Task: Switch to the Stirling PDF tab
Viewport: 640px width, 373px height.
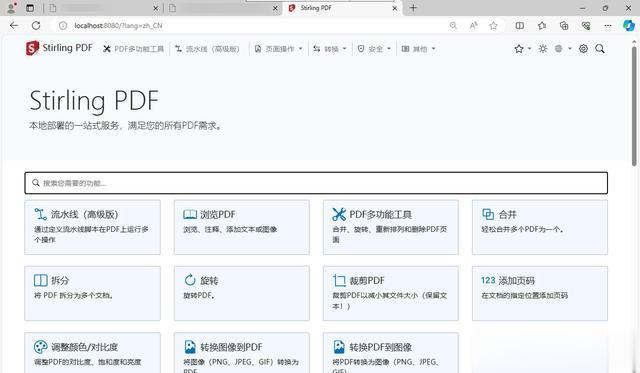Action: [x=342, y=8]
